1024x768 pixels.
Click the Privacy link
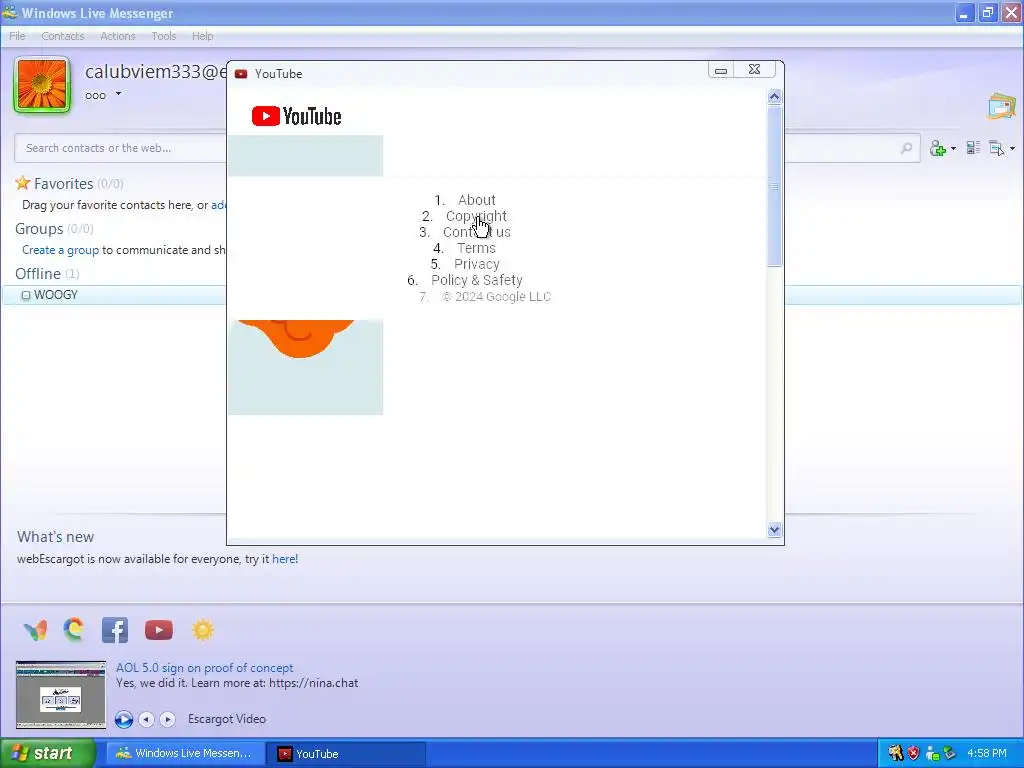click(x=477, y=264)
